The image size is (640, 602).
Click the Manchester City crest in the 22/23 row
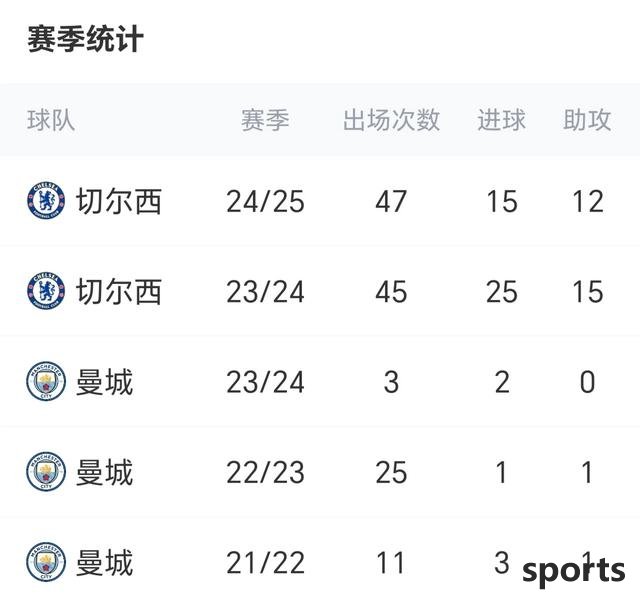click(46, 472)
